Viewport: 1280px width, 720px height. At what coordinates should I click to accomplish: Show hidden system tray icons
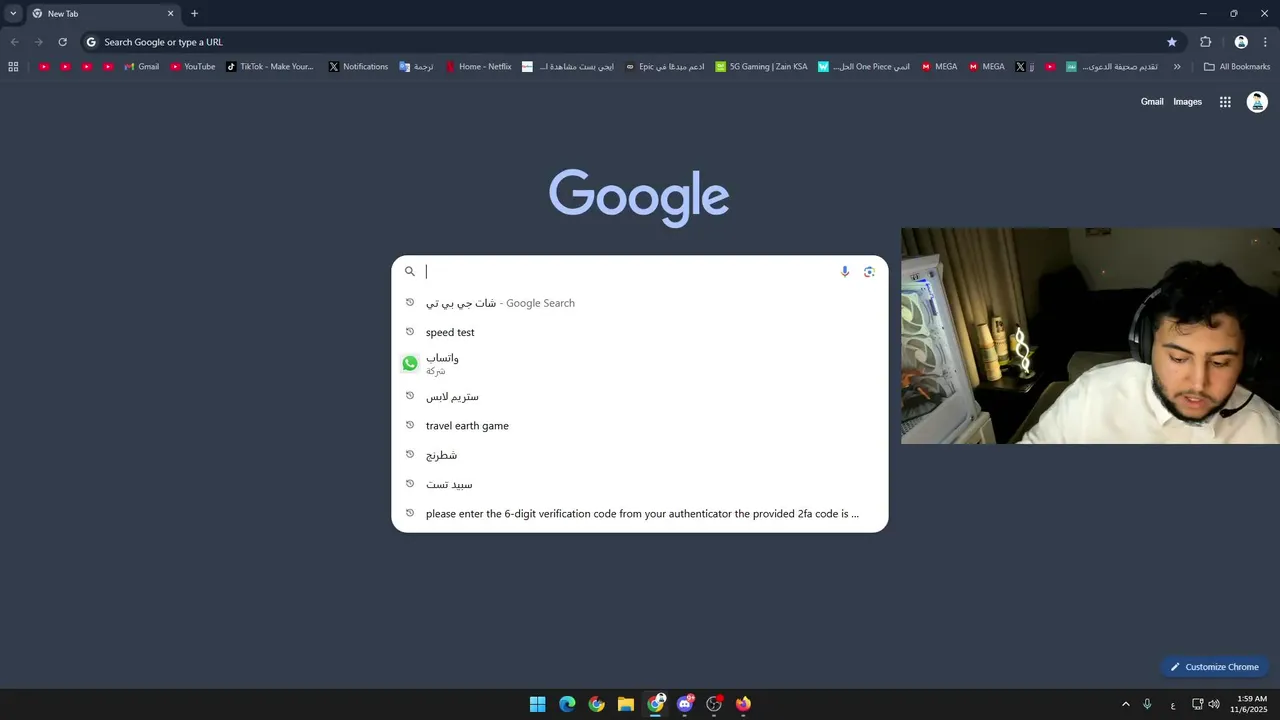click(1125, 704)
